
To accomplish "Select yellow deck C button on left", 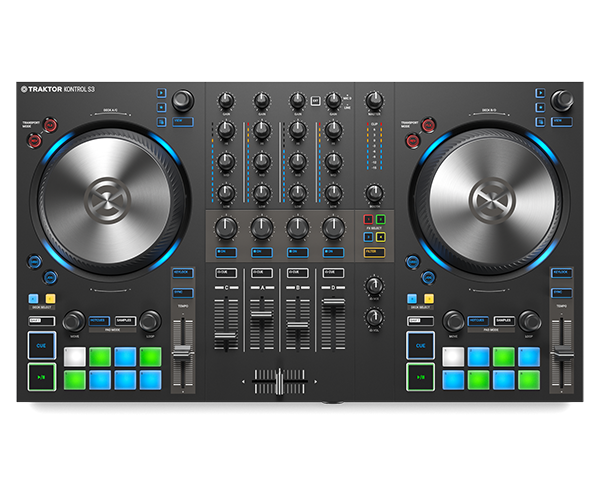I will tap(50, 299).
